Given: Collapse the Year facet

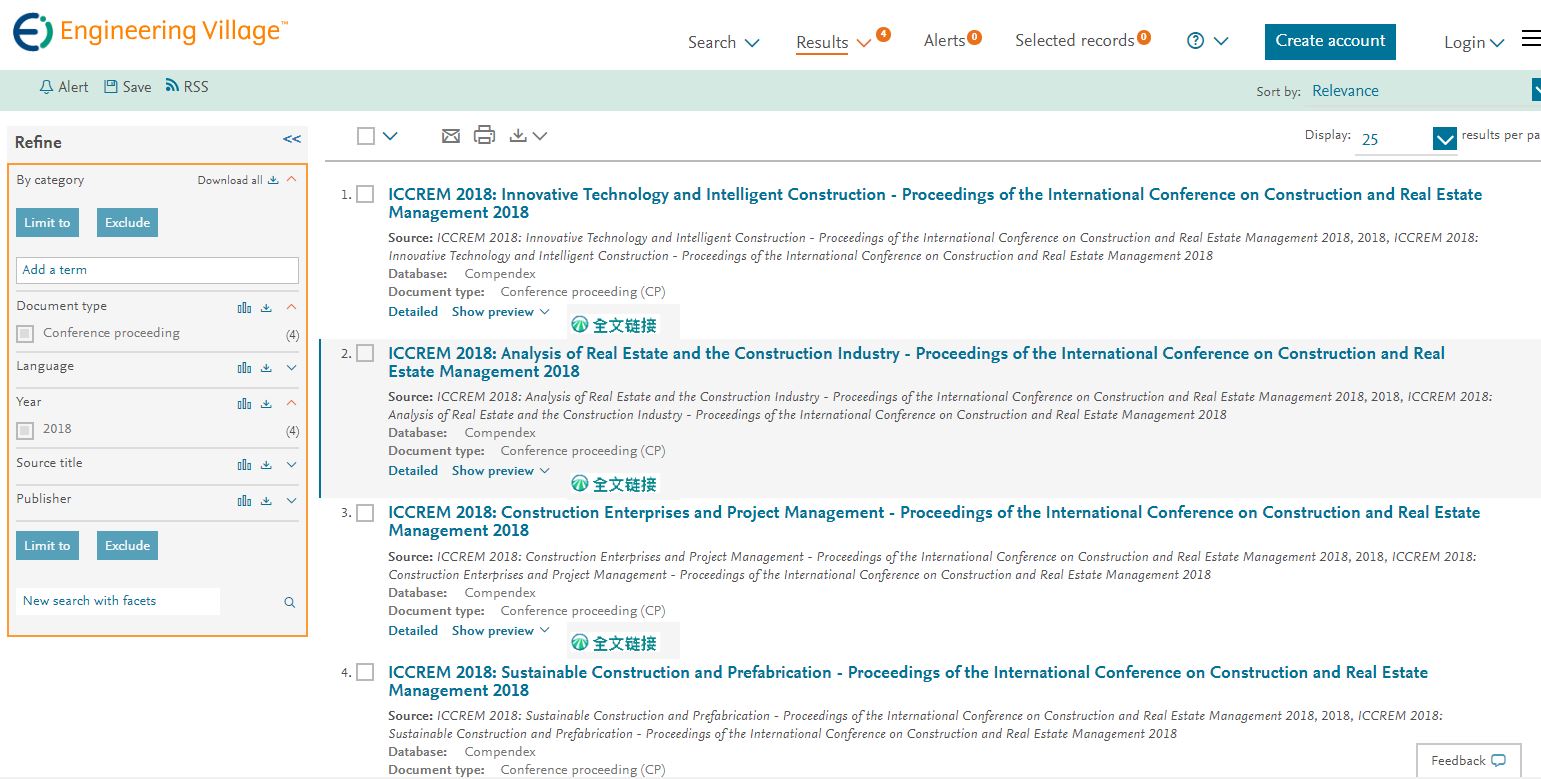Looking at the screenshot, I should (291, 403).
